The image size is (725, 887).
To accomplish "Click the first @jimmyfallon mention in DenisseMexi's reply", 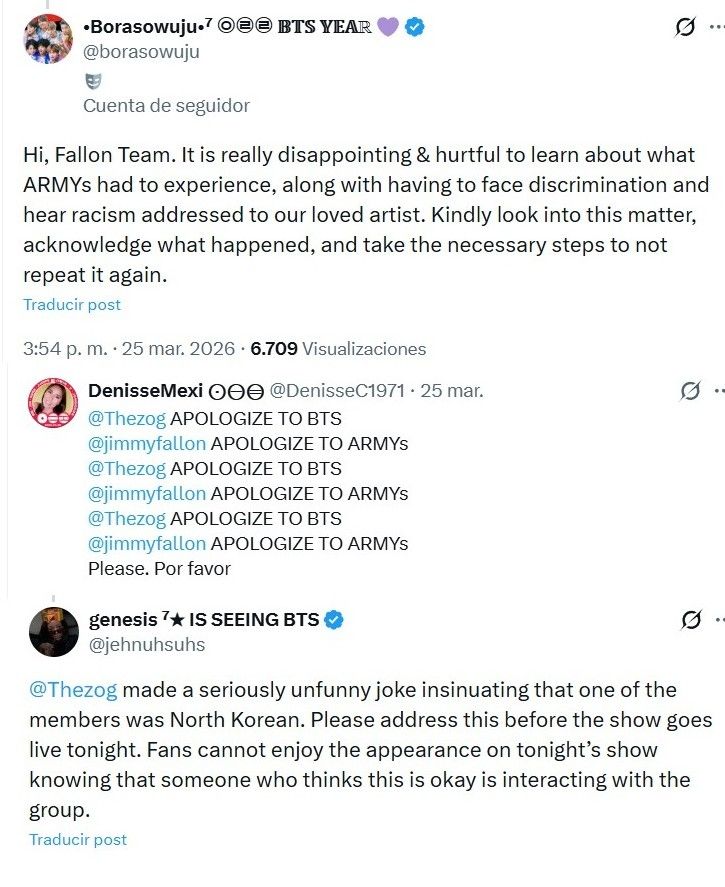I will (x=147, y=443).
